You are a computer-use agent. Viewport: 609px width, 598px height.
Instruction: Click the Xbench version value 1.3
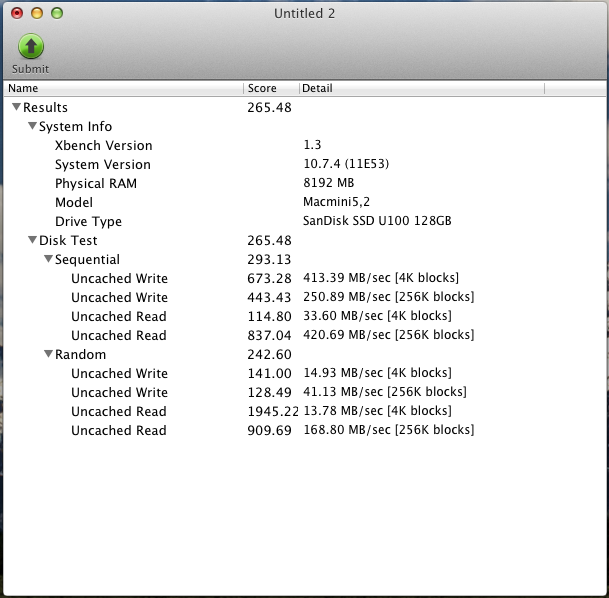[312, 144]
